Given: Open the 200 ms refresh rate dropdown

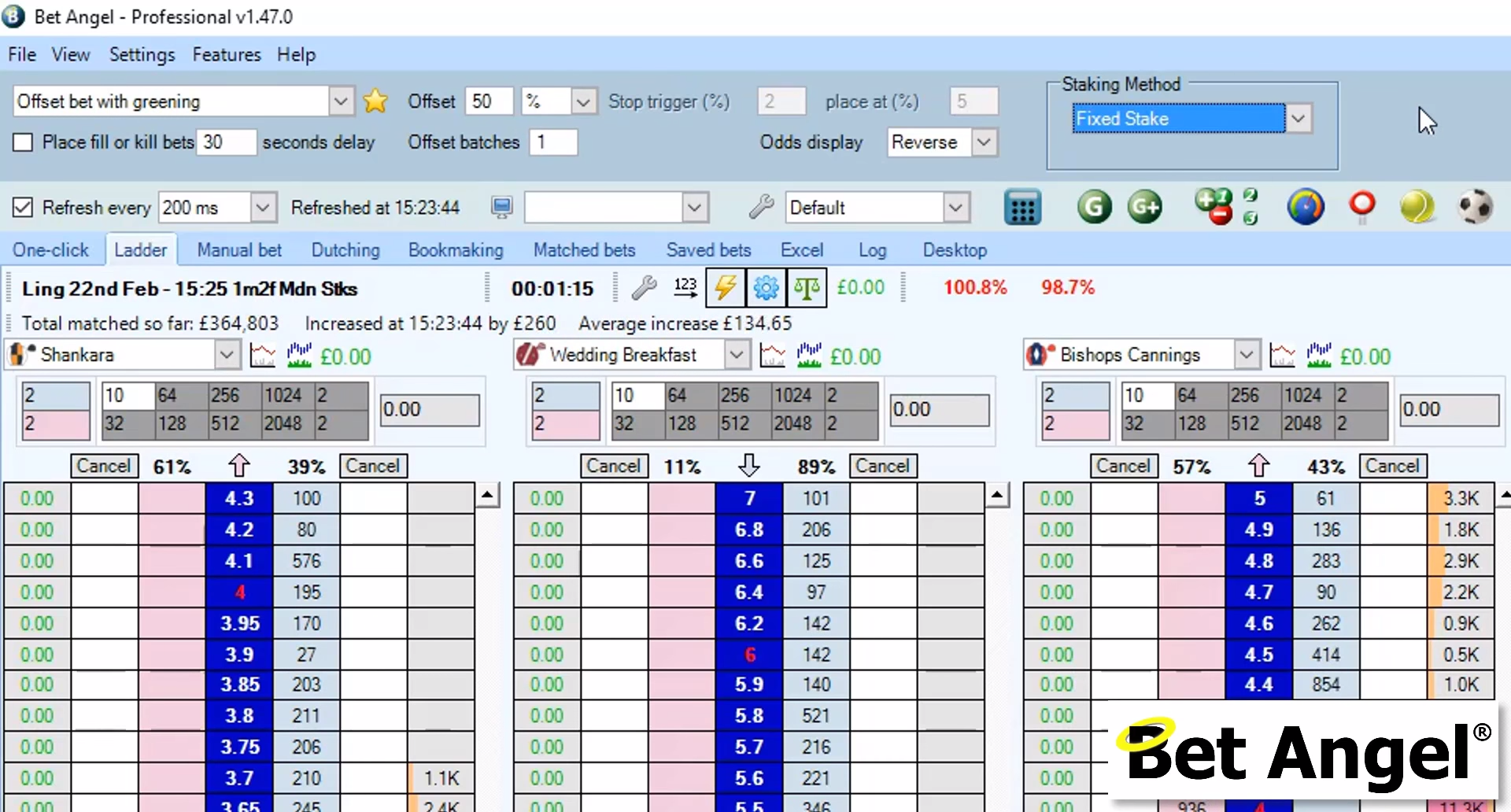Looking at the screenshot, I should point(263,208).
